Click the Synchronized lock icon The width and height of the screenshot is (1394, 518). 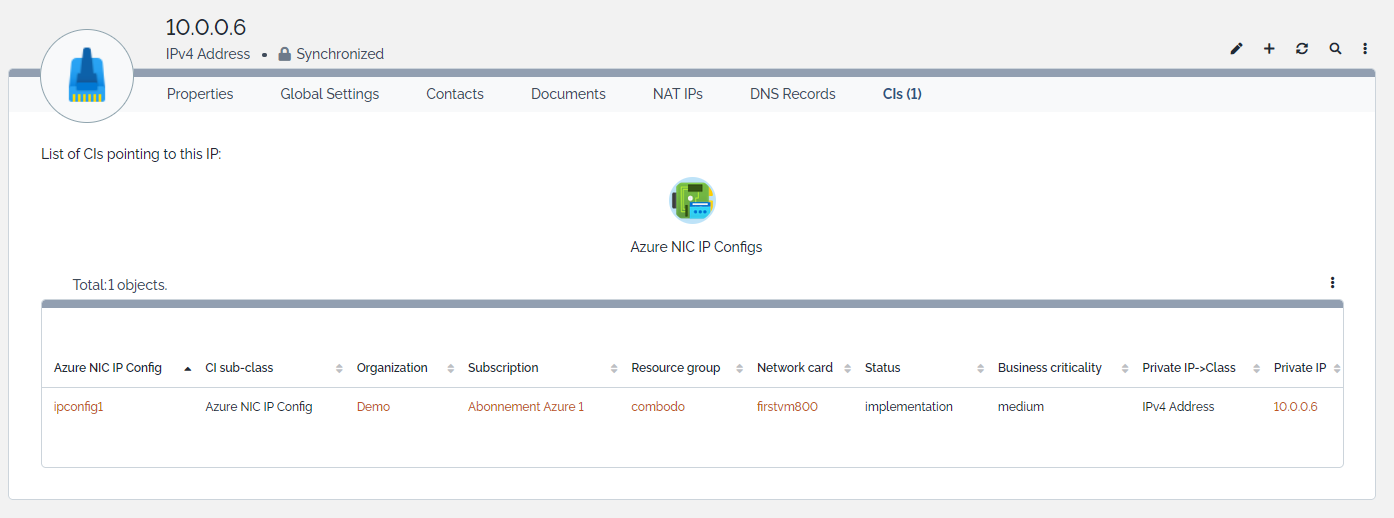point(284,54)
